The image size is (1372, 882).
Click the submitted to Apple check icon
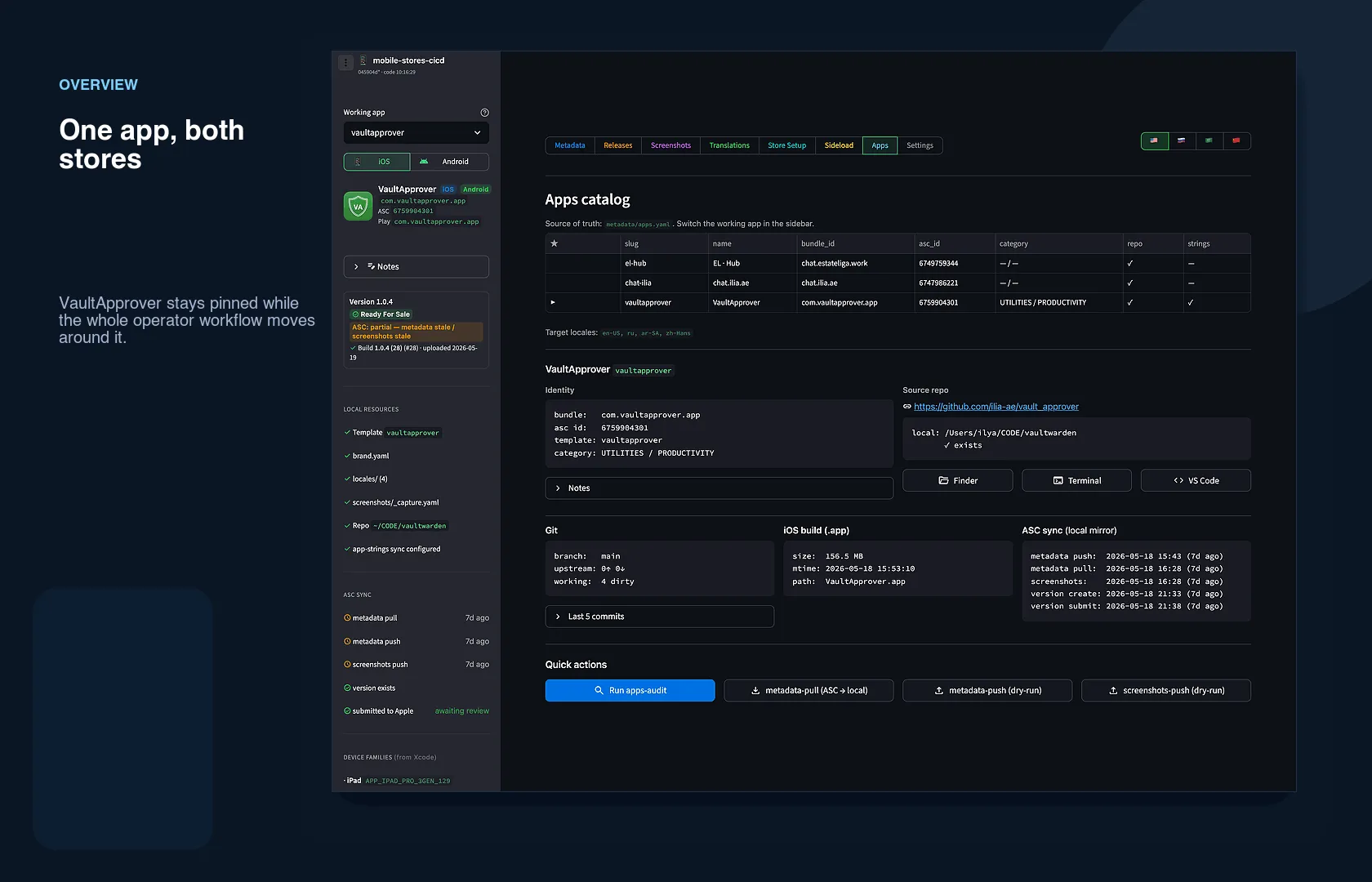tap(347, 711)
